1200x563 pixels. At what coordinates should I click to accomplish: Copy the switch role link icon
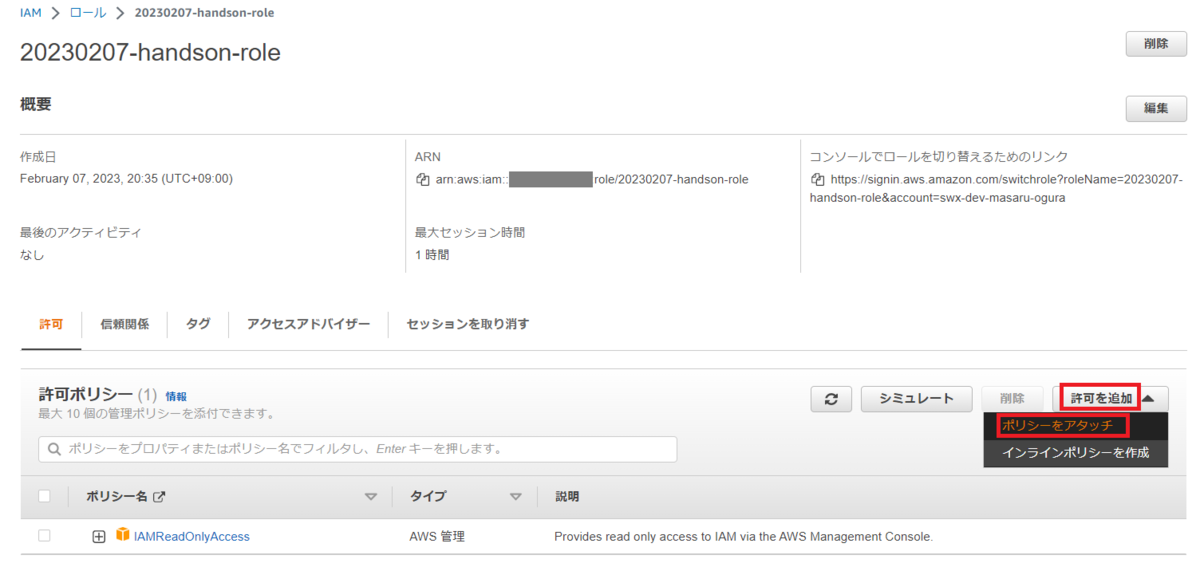click(818, 180)
